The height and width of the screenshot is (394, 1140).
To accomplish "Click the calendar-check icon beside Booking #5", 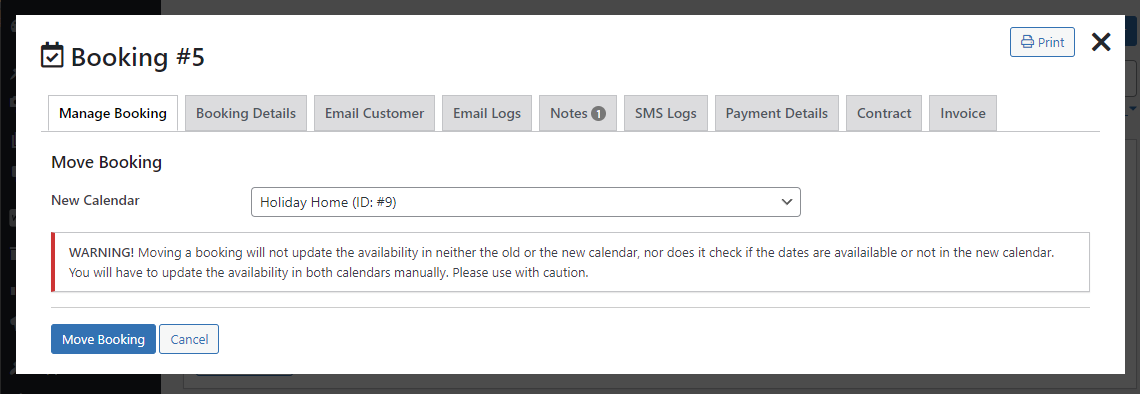I will [52, 56].
